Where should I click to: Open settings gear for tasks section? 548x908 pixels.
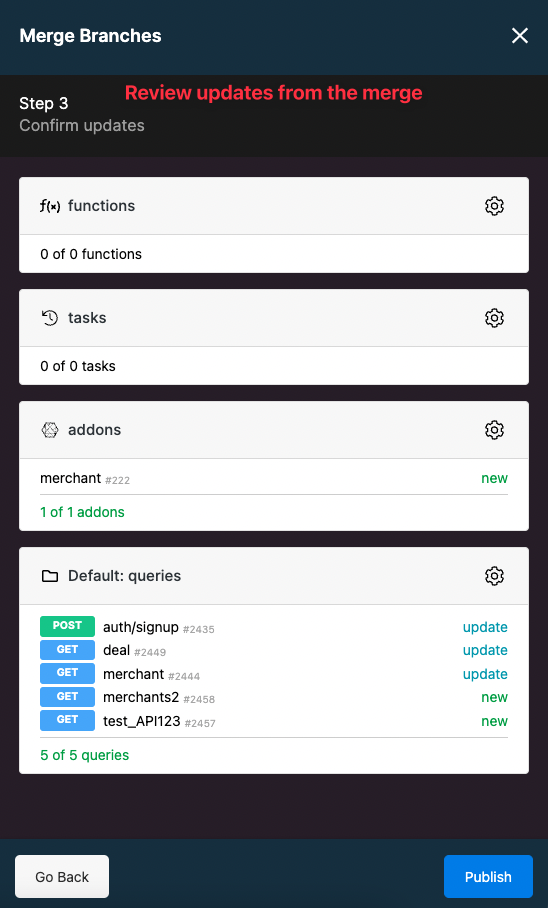(x=494, y=318)
